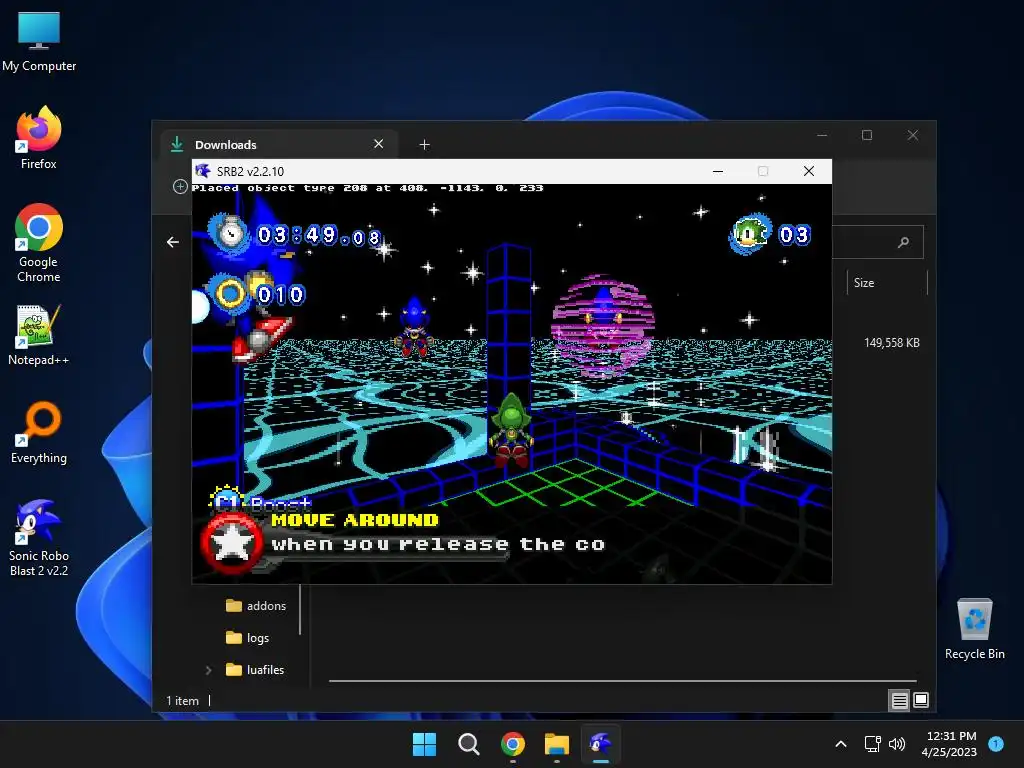Click the Explorer search box

(878, 242)
